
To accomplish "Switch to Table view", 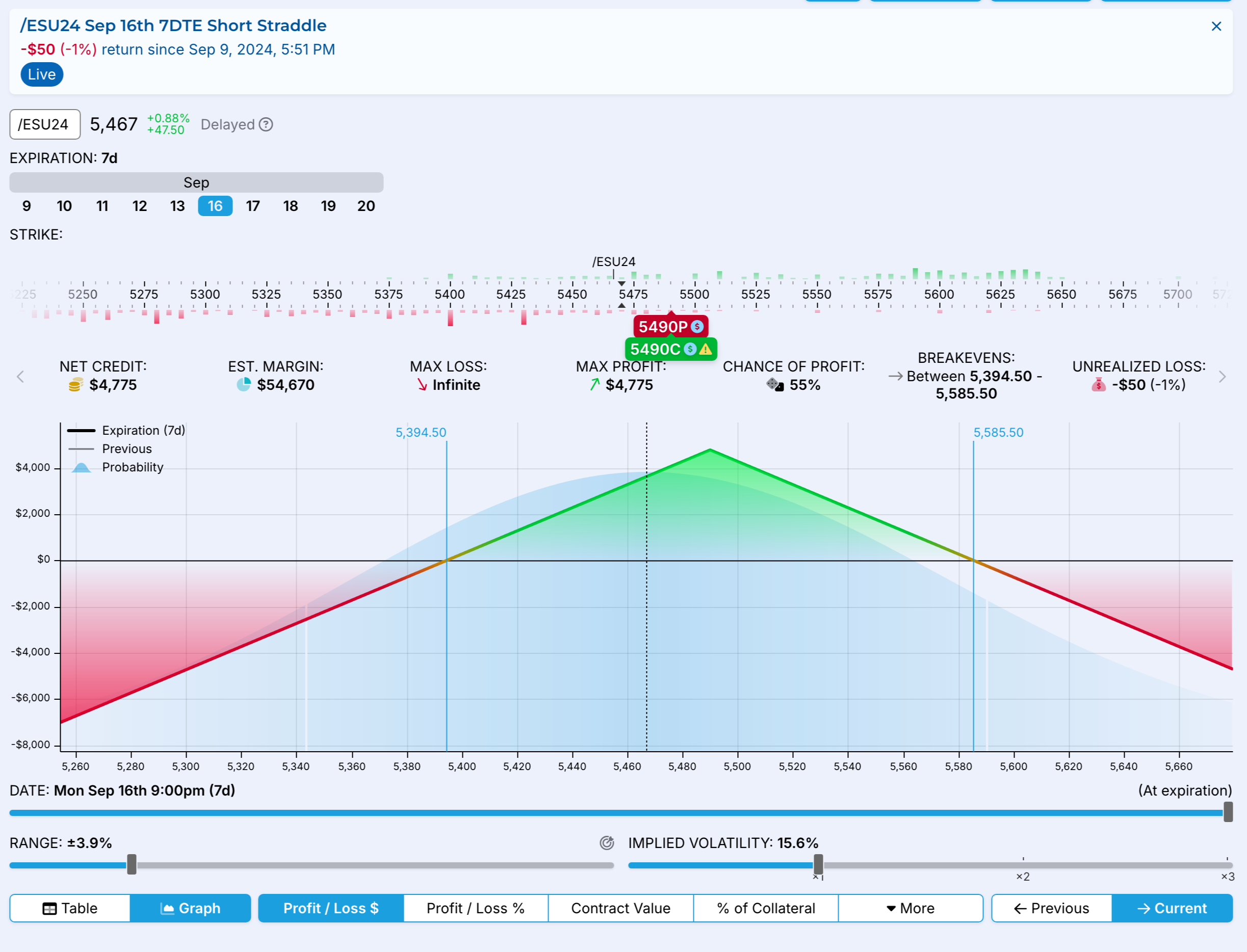I will pos(70,908).
